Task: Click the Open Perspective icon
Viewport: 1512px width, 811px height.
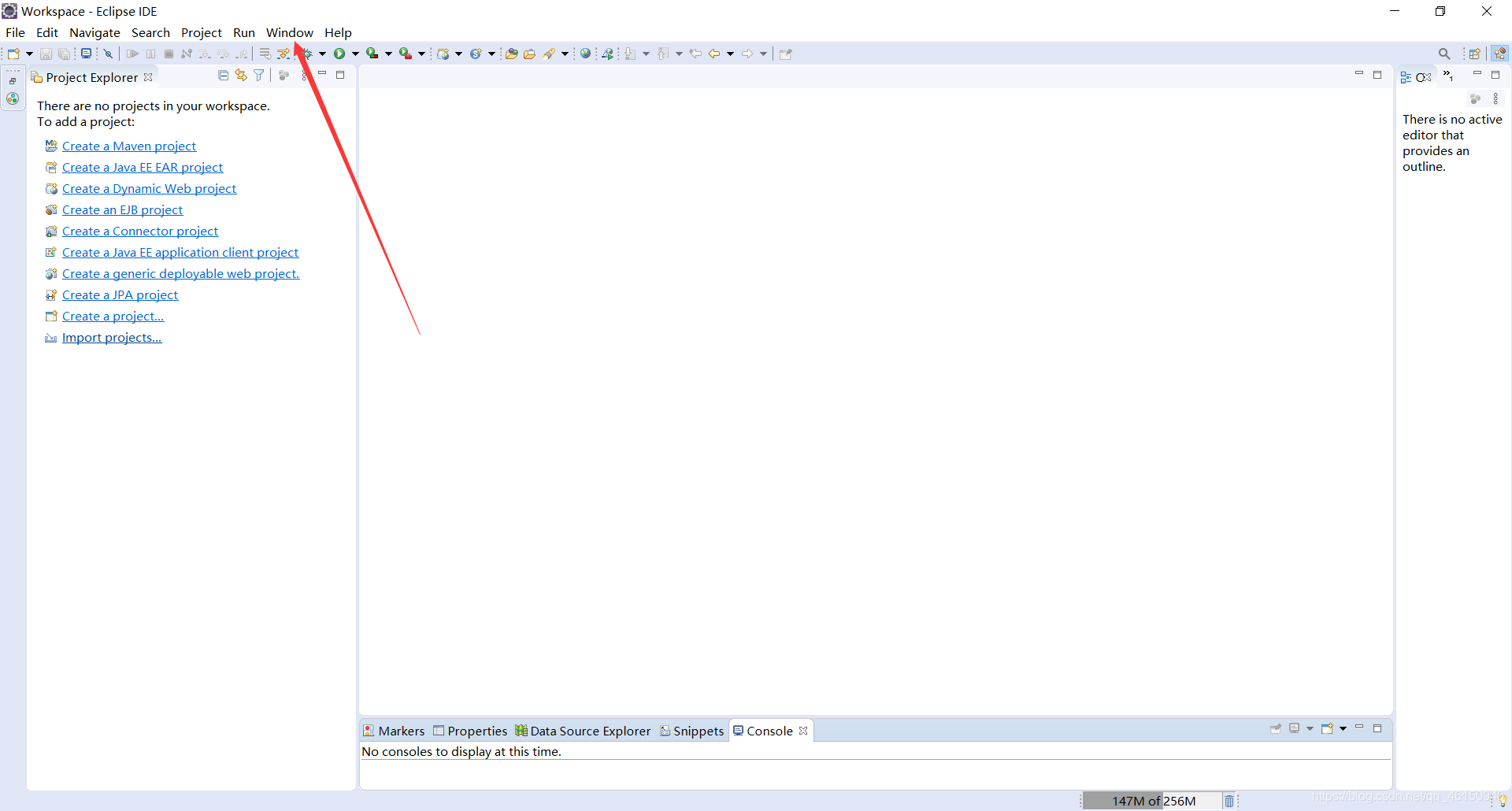Action: [x=1475, y=54]
